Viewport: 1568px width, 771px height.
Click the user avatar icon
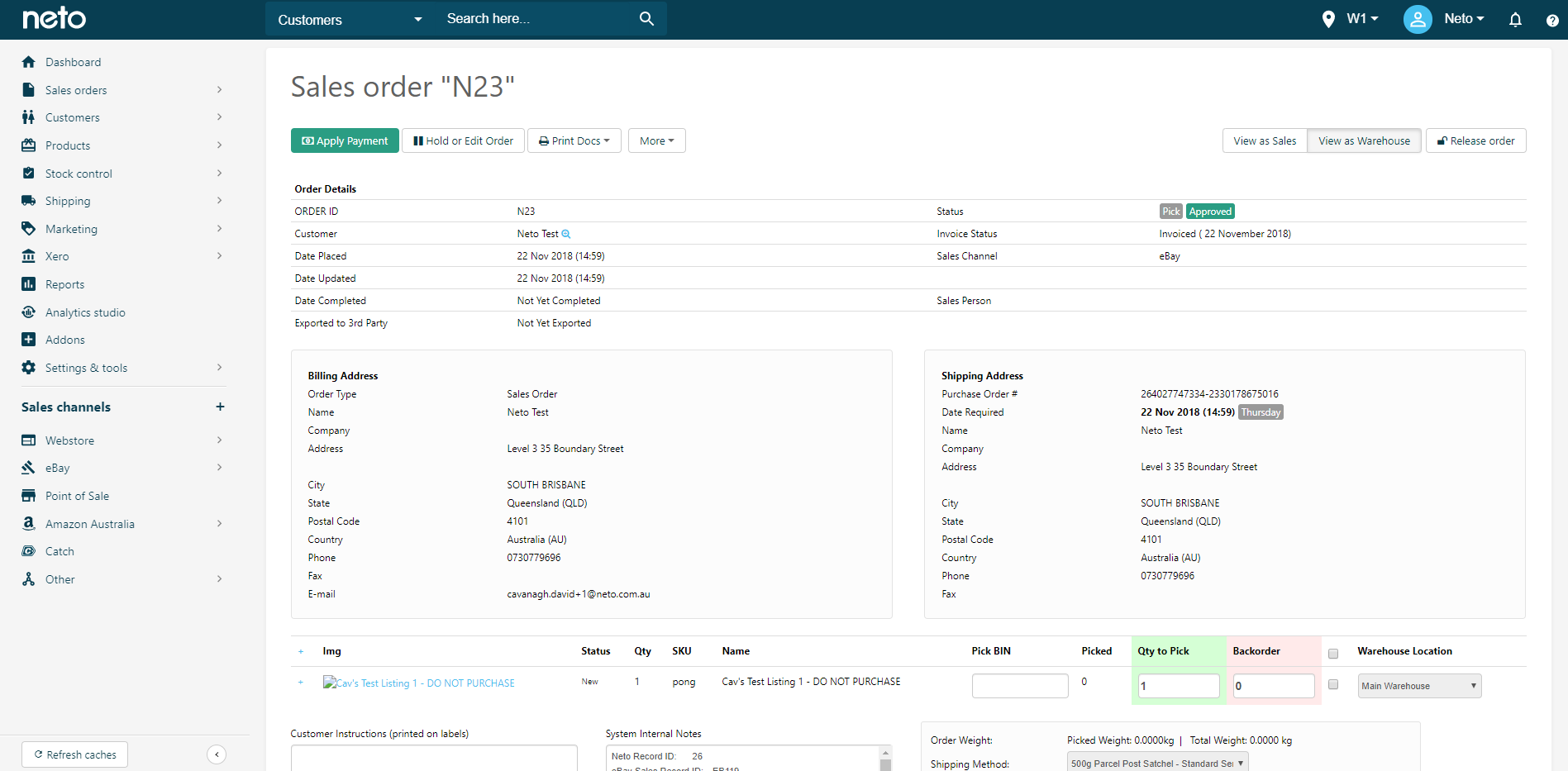tap(1418, 19)
